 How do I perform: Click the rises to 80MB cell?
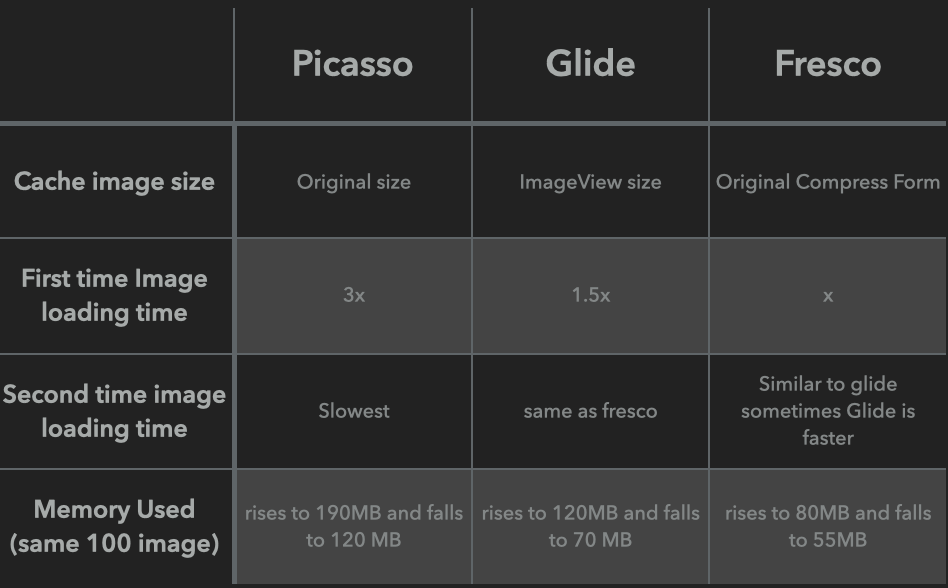pos(827,526)
